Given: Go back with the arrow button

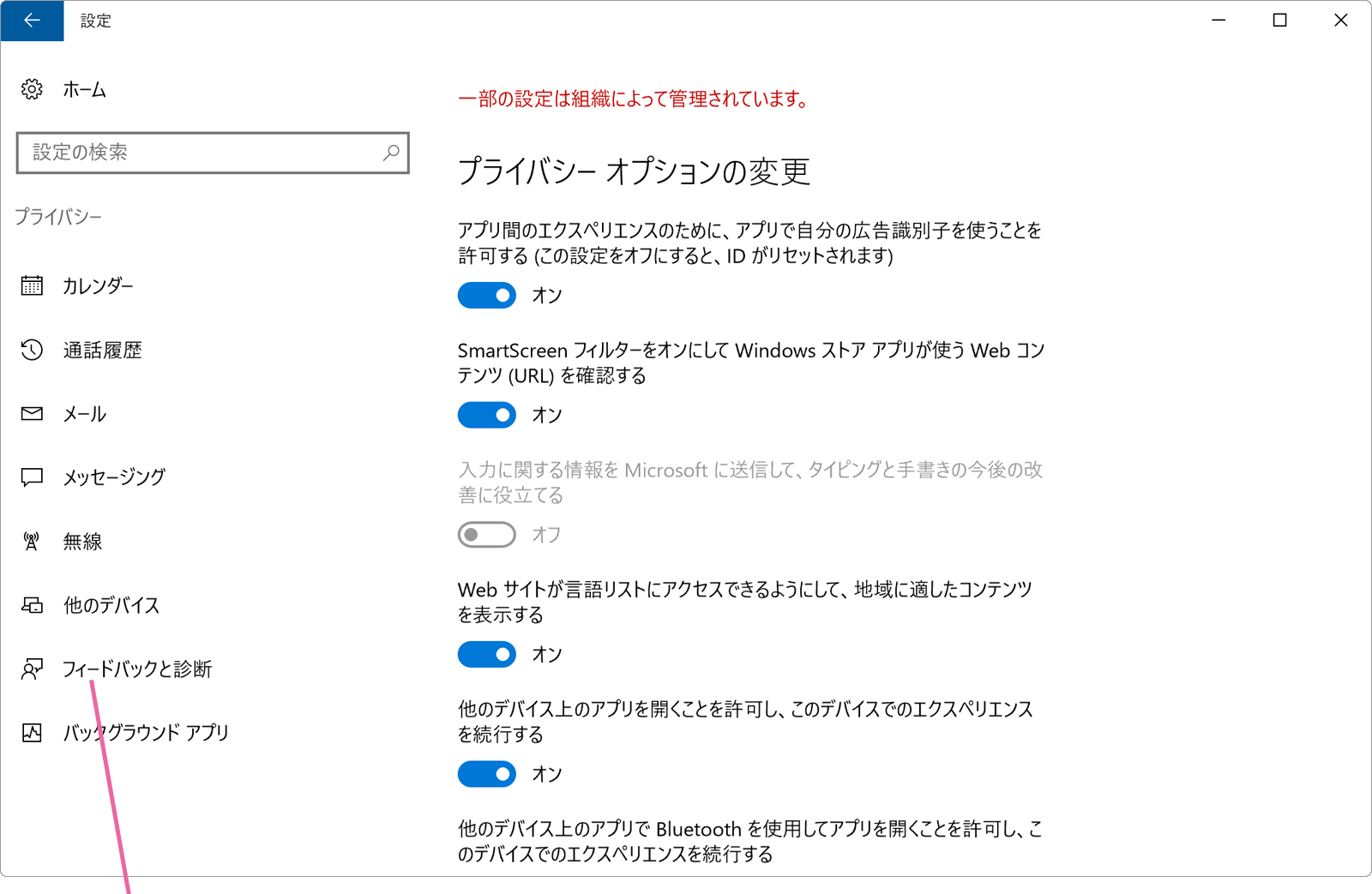Looking at the screenshot, I should point(32,21).
